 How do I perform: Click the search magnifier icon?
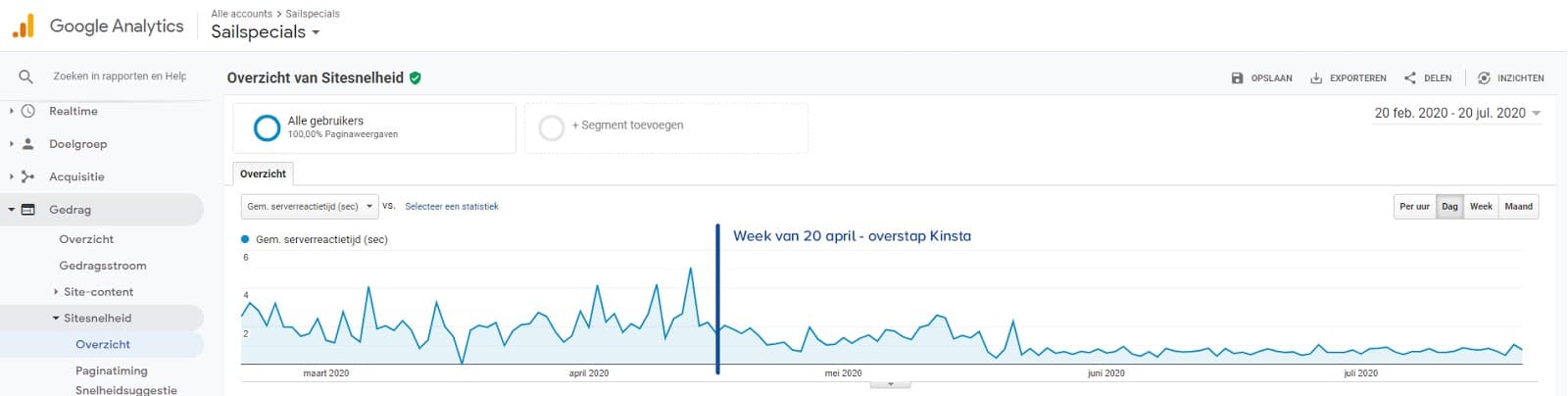click(25, 76)
